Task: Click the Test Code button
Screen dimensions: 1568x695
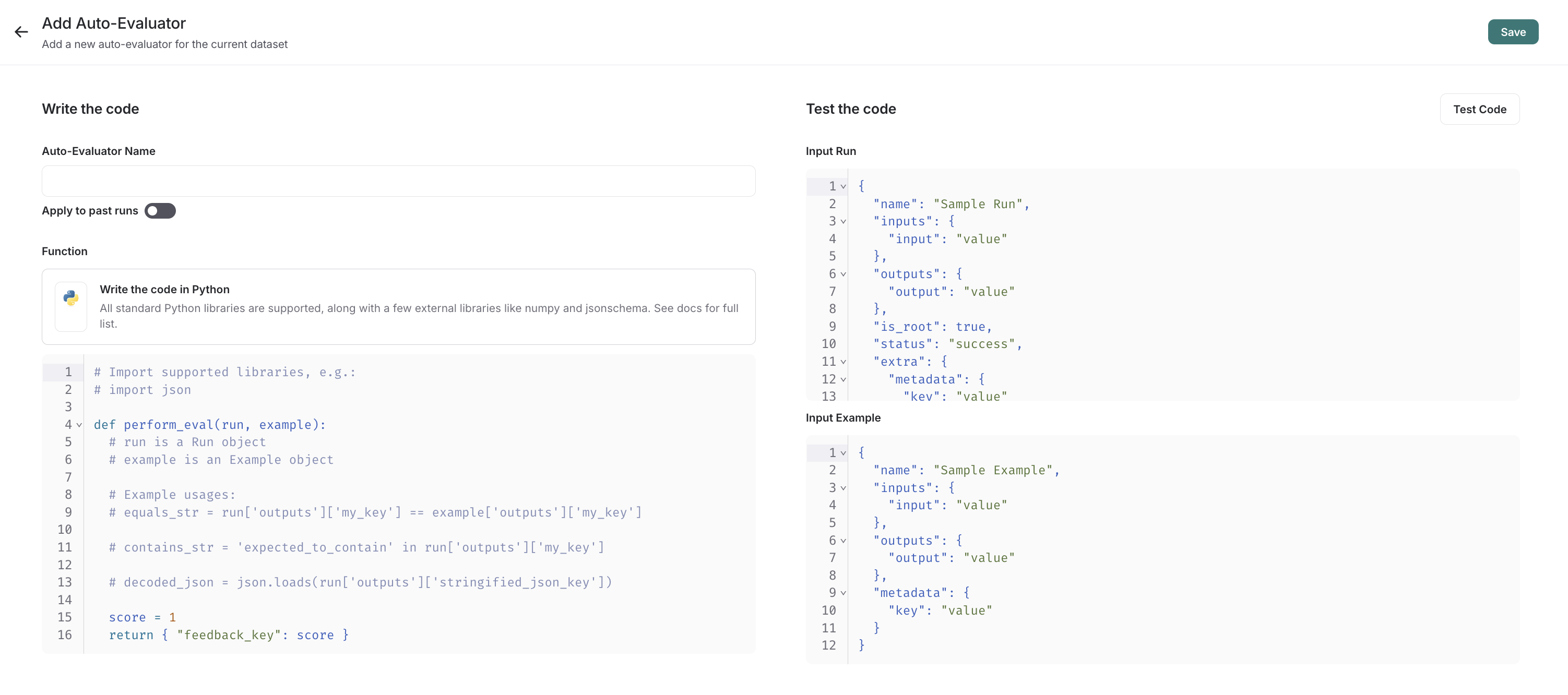Action: pyautogui.click(x=1479, y=110)
